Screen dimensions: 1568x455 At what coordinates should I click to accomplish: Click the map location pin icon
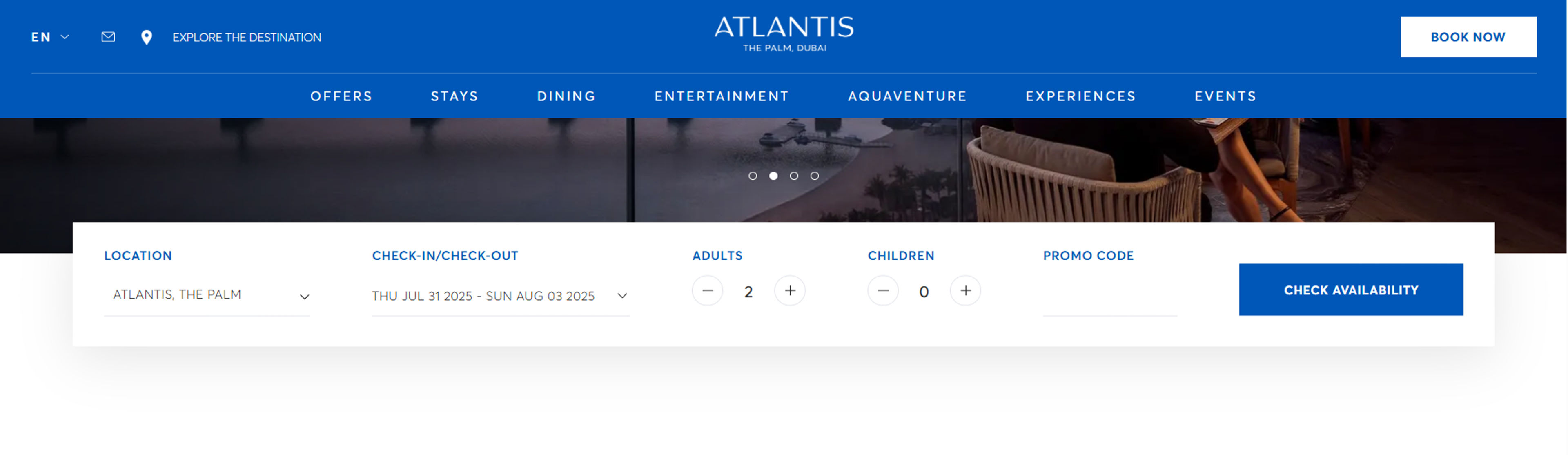point(147,37)
